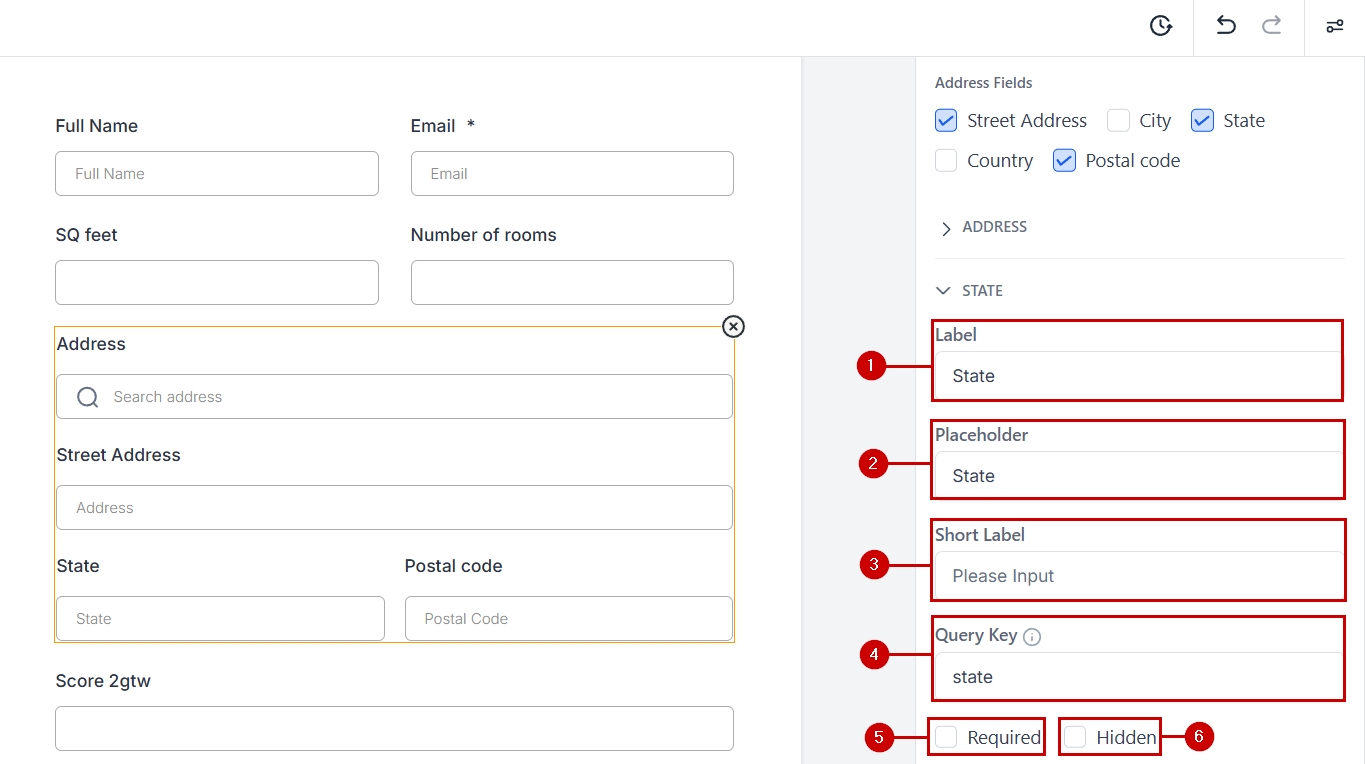Click the Short Label input field
Viewport: 1365px width, 764px height.
(1137, 576)
